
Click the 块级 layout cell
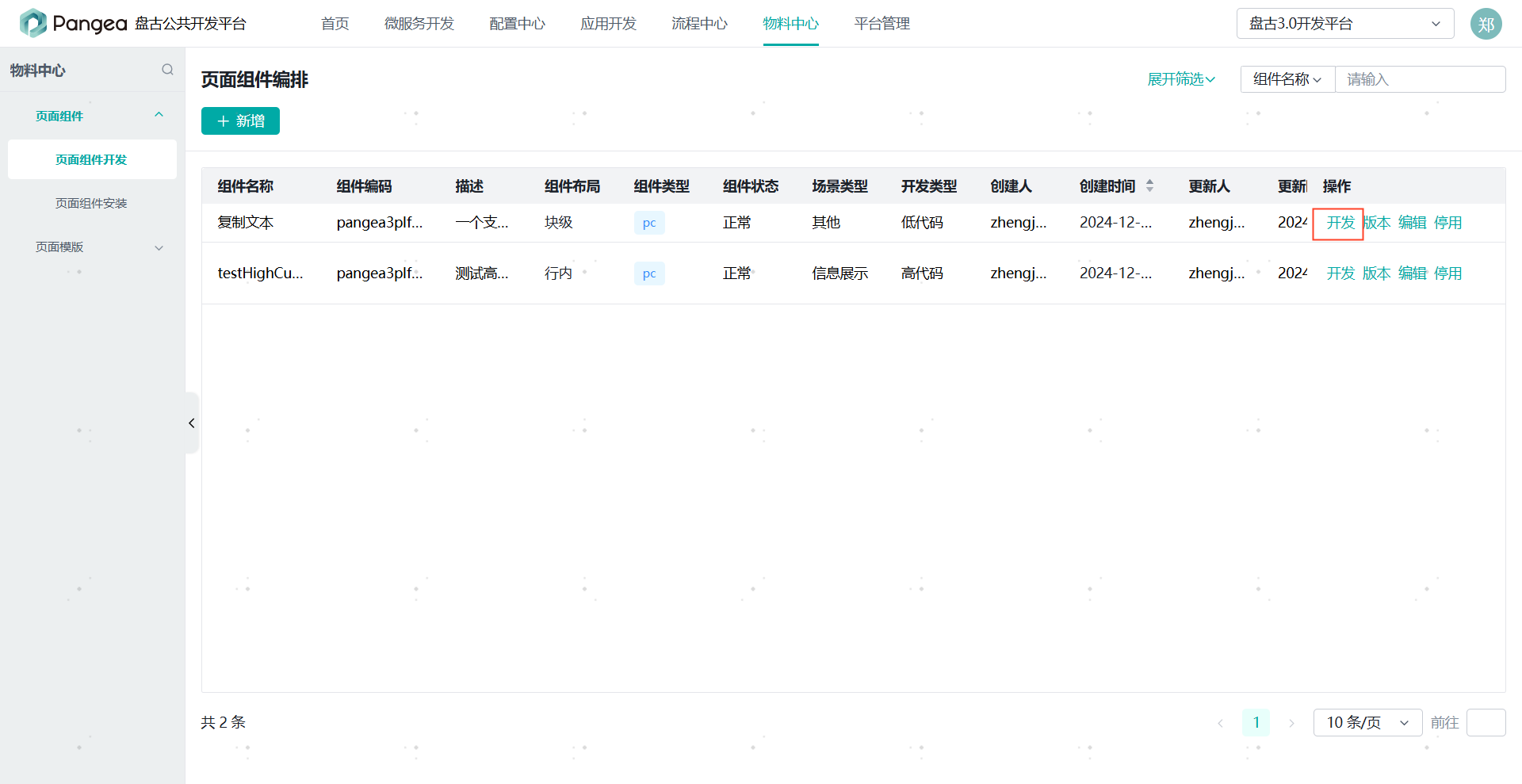(x=558, y=223)
